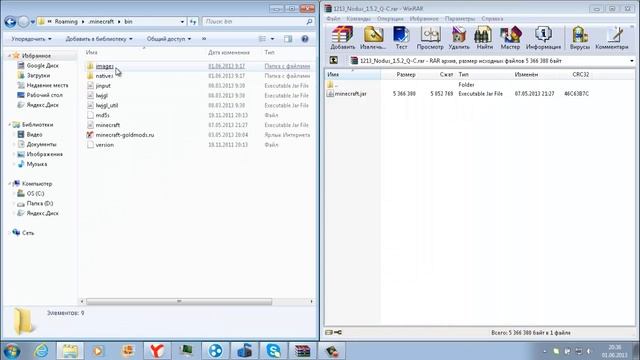The height and width of the screenshot is (360, 640).
Task: Open the Параметры menu in WinRAR
Action: click(x=460, y=19)
